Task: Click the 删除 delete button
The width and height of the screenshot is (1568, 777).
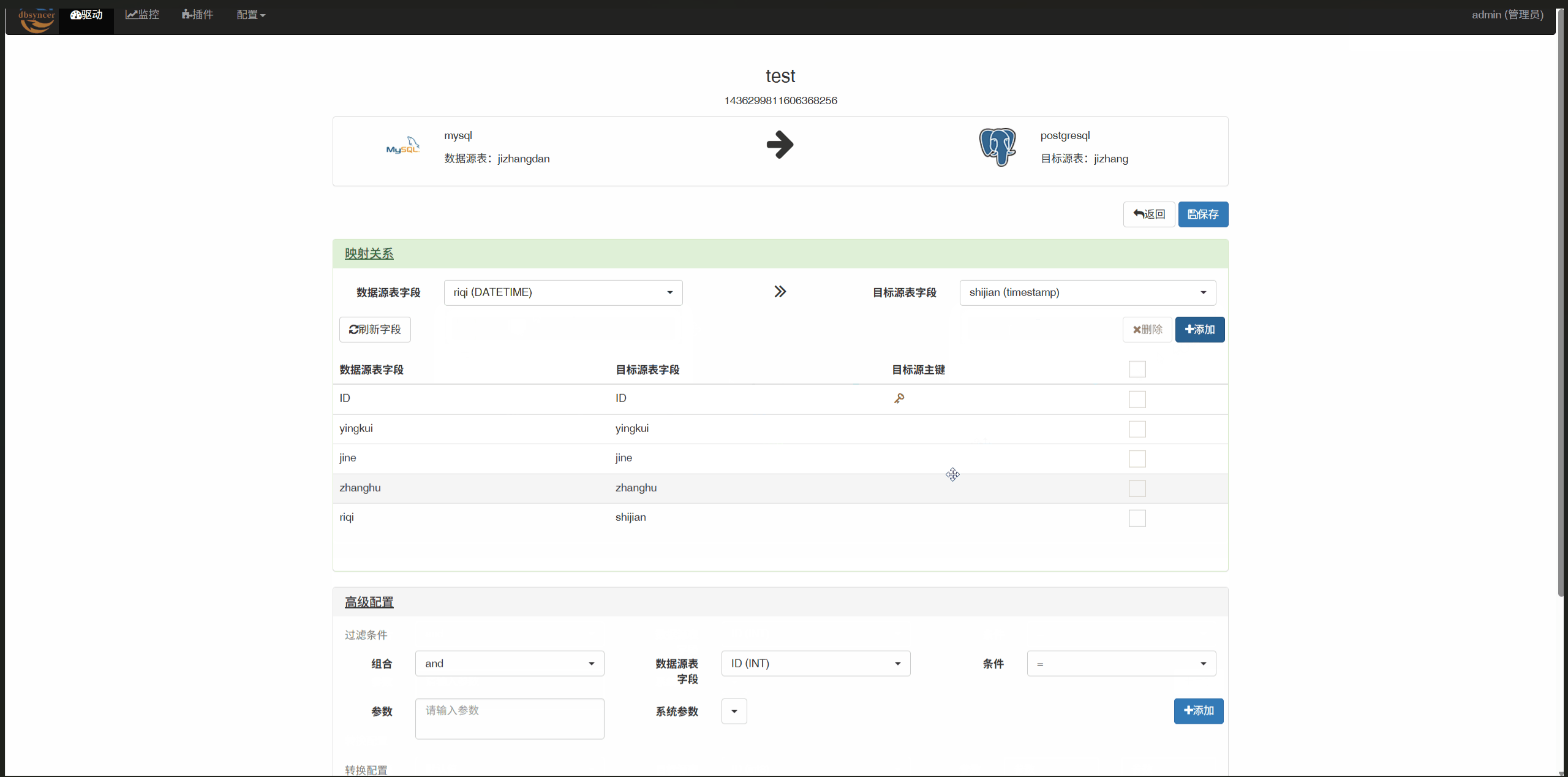Action: click(x=1147, y=330)
